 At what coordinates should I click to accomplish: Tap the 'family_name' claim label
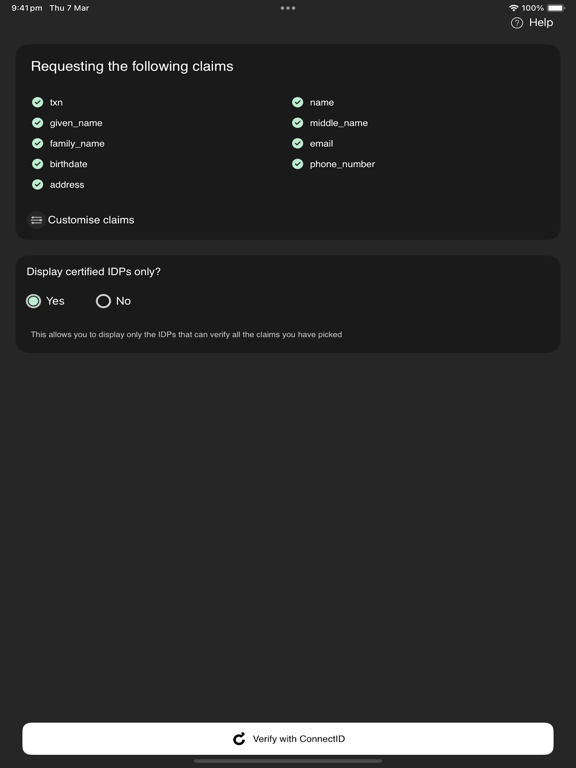pos(77,144)
